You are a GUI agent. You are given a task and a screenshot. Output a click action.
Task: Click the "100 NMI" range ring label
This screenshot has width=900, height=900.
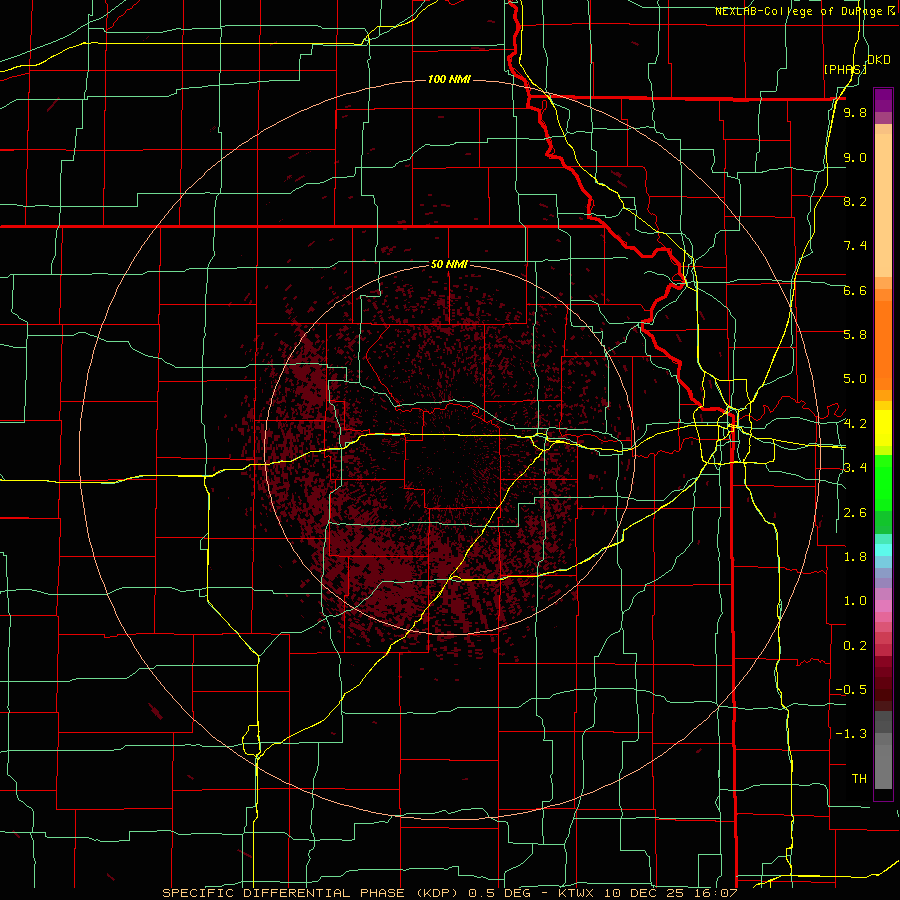[x=449, y=79]
